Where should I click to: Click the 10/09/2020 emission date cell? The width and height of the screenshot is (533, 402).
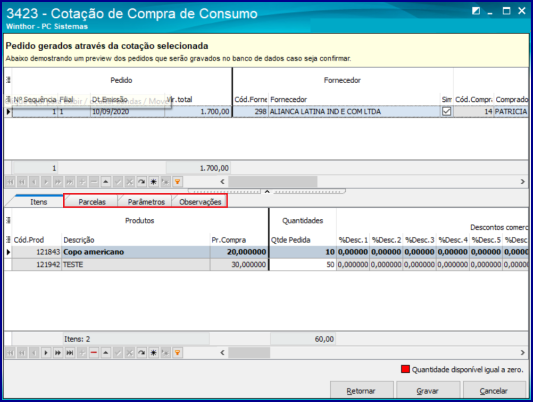coord(127,111)
